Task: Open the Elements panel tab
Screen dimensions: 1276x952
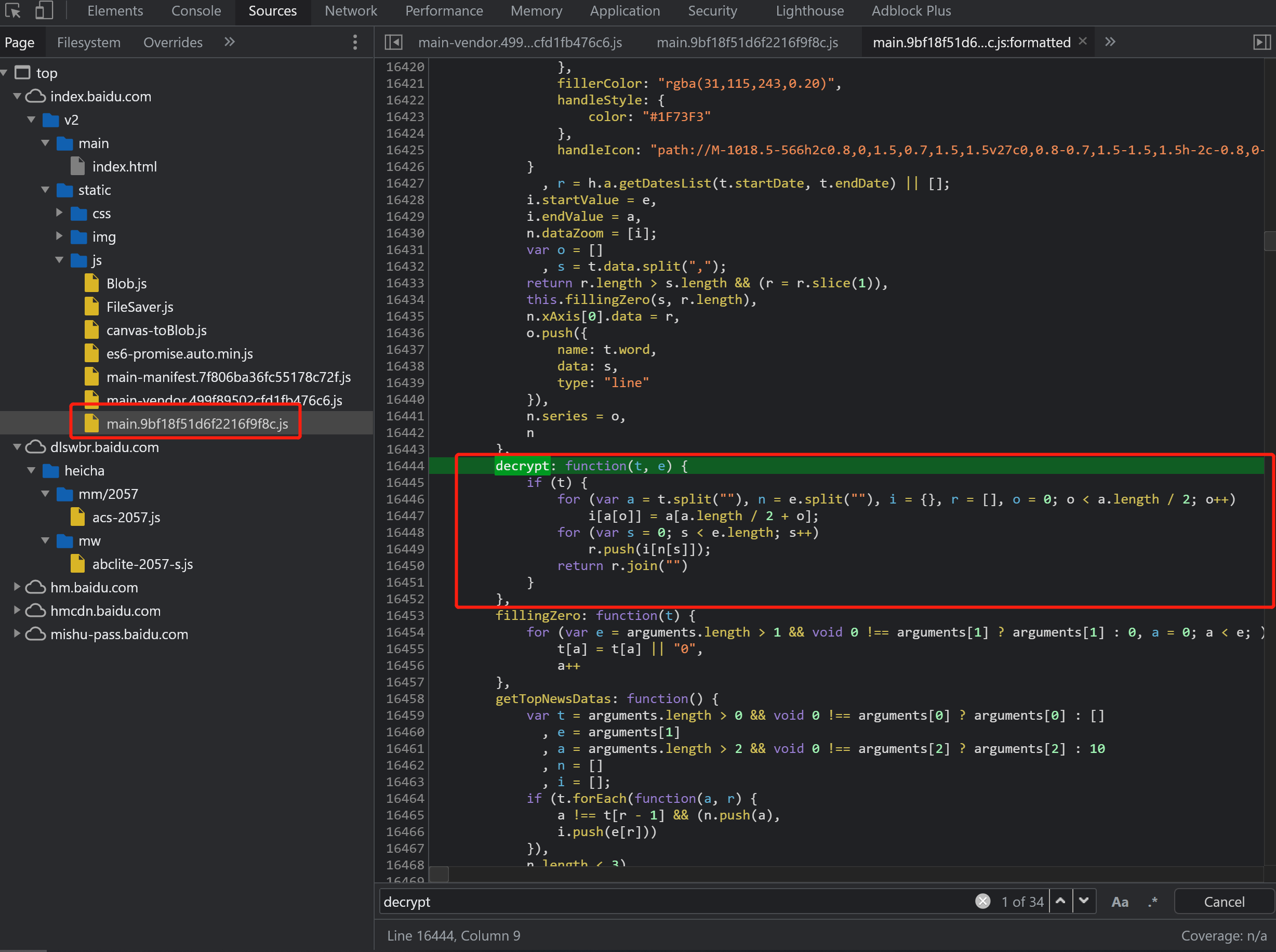Action: [x=115, y=11]
